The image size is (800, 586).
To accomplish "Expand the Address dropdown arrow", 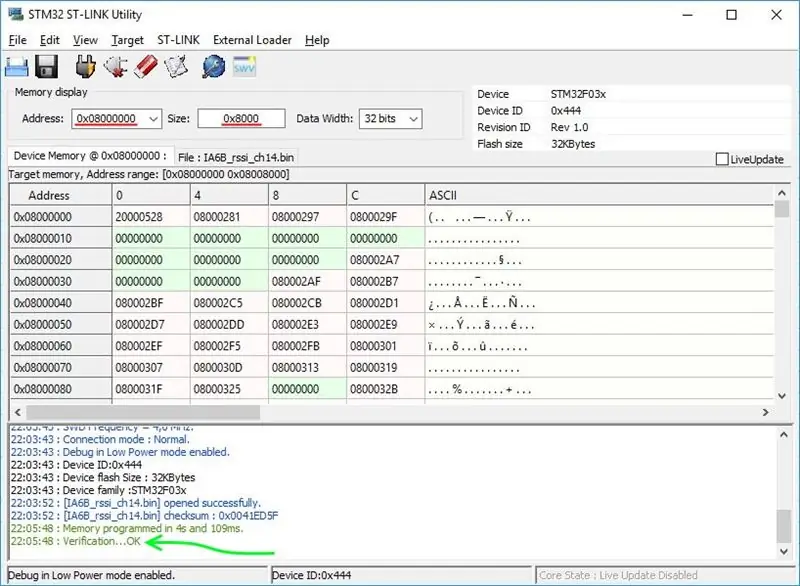I will click(x=153, y=119).
